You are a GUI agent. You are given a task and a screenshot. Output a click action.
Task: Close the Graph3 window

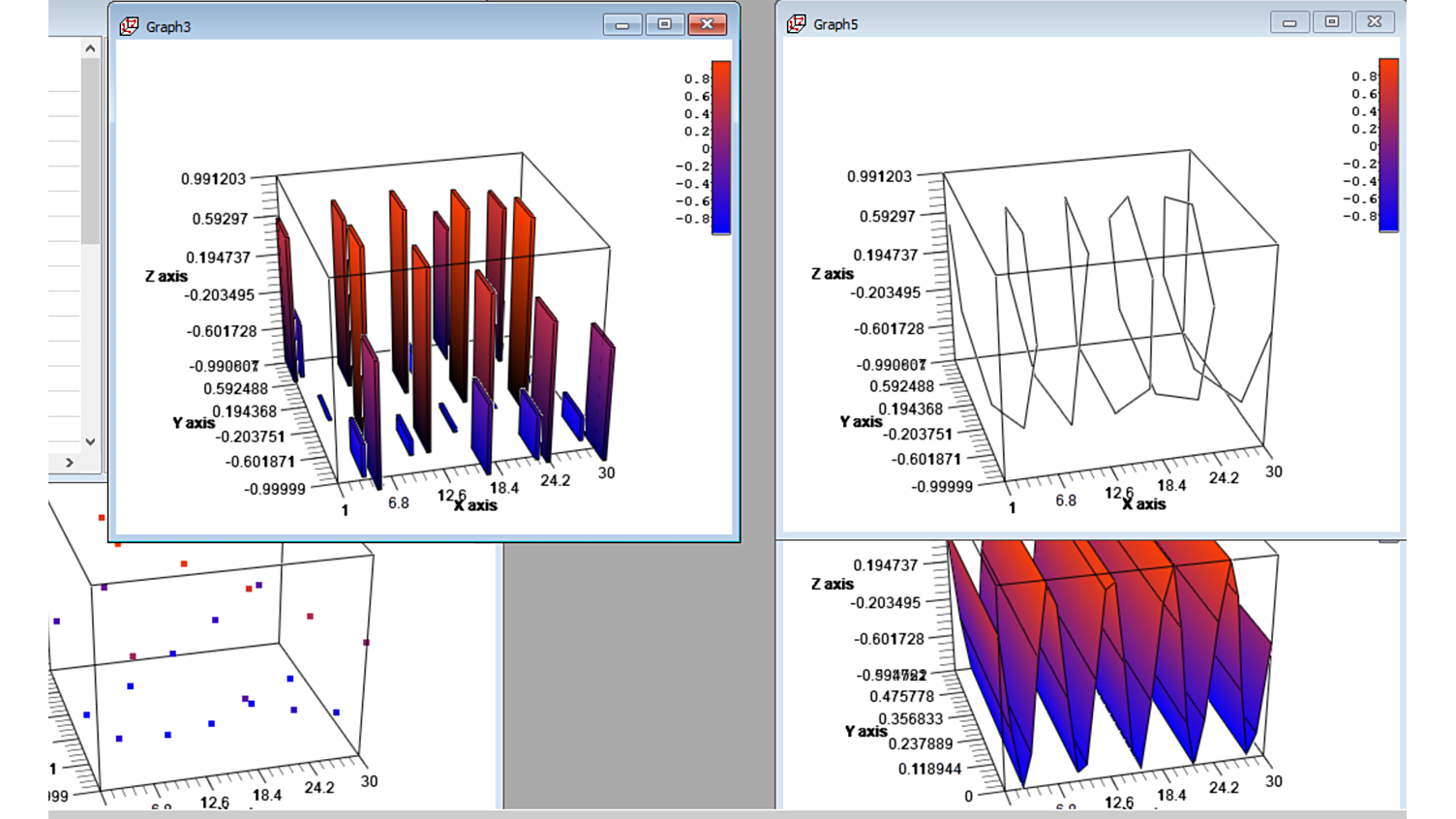click(x=708, y=24)
